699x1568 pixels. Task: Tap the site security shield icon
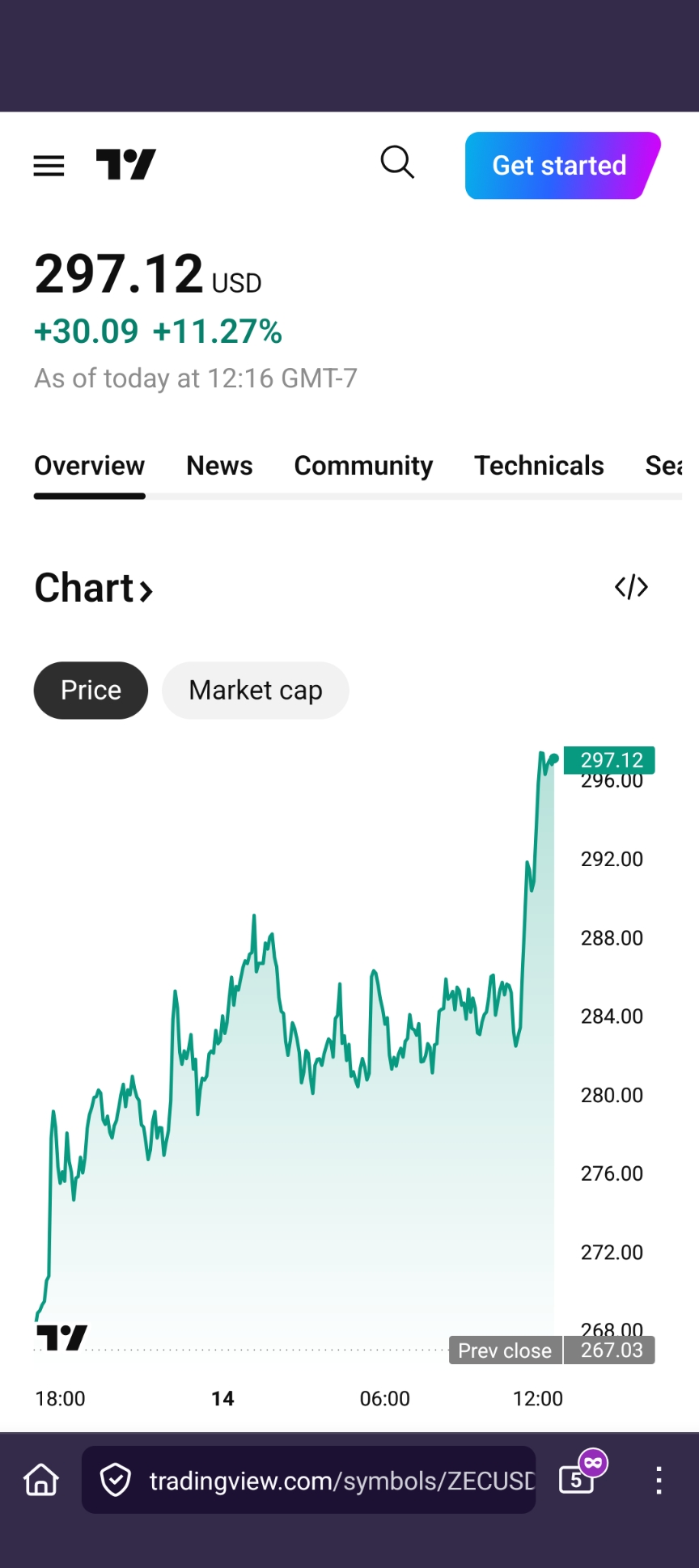pos(116,1480)
